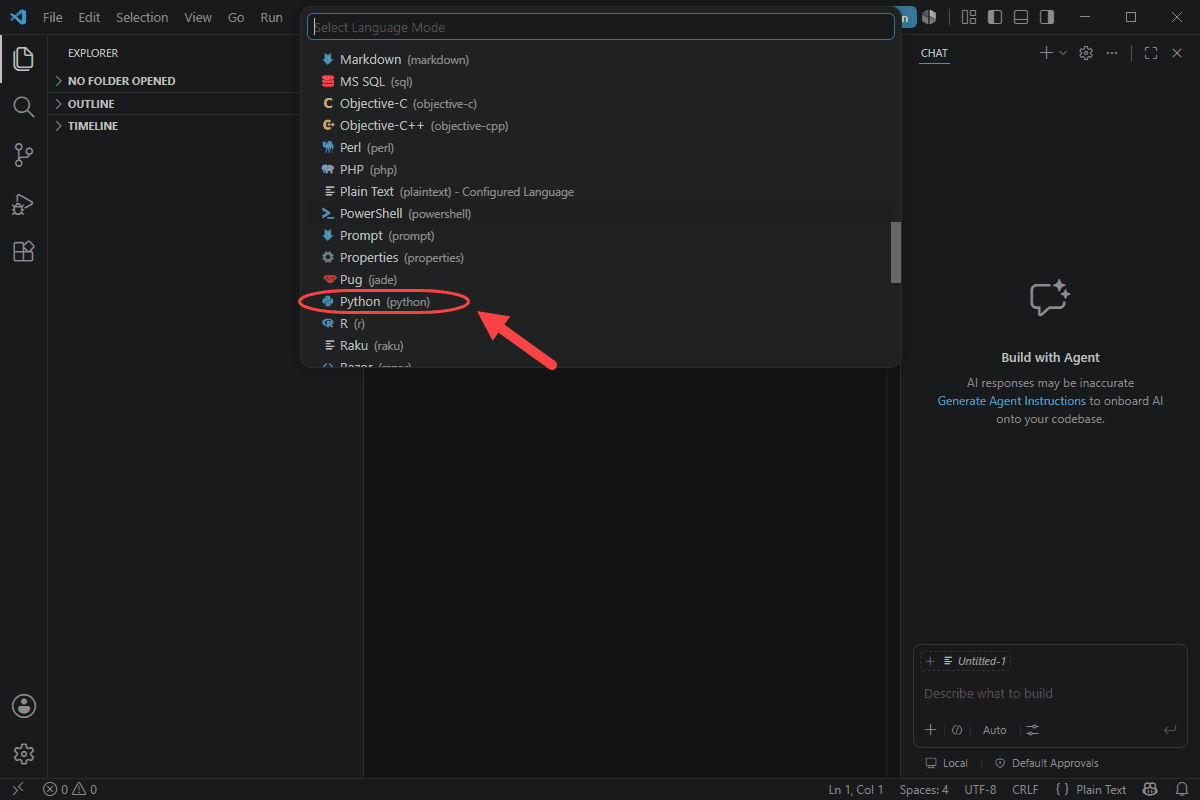Open the Accounts menu icon
1200x800 pixels.
click(24, 706)
